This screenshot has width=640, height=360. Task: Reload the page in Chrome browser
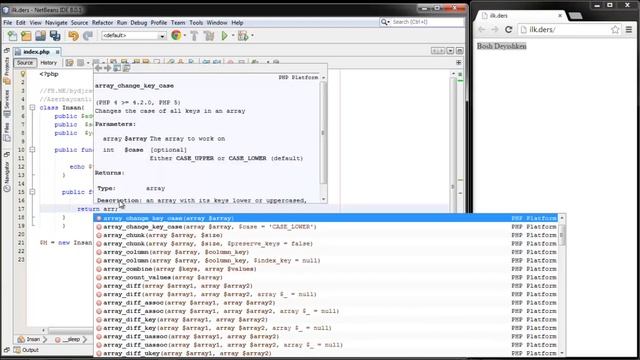tap(509, 29)
